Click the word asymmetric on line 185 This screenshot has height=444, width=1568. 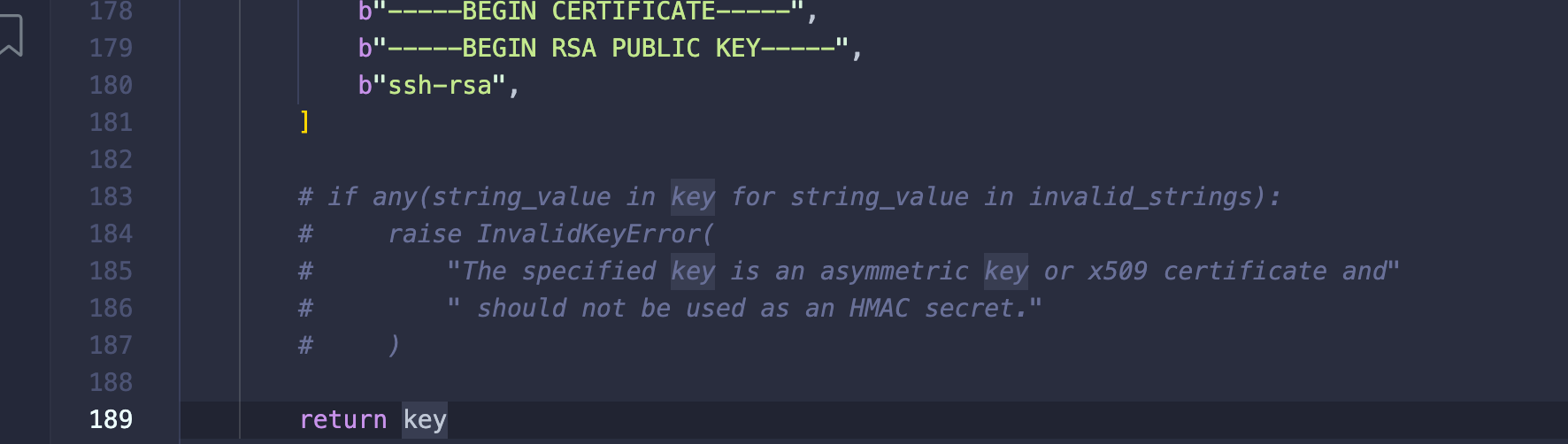click(x=894, y=271)
